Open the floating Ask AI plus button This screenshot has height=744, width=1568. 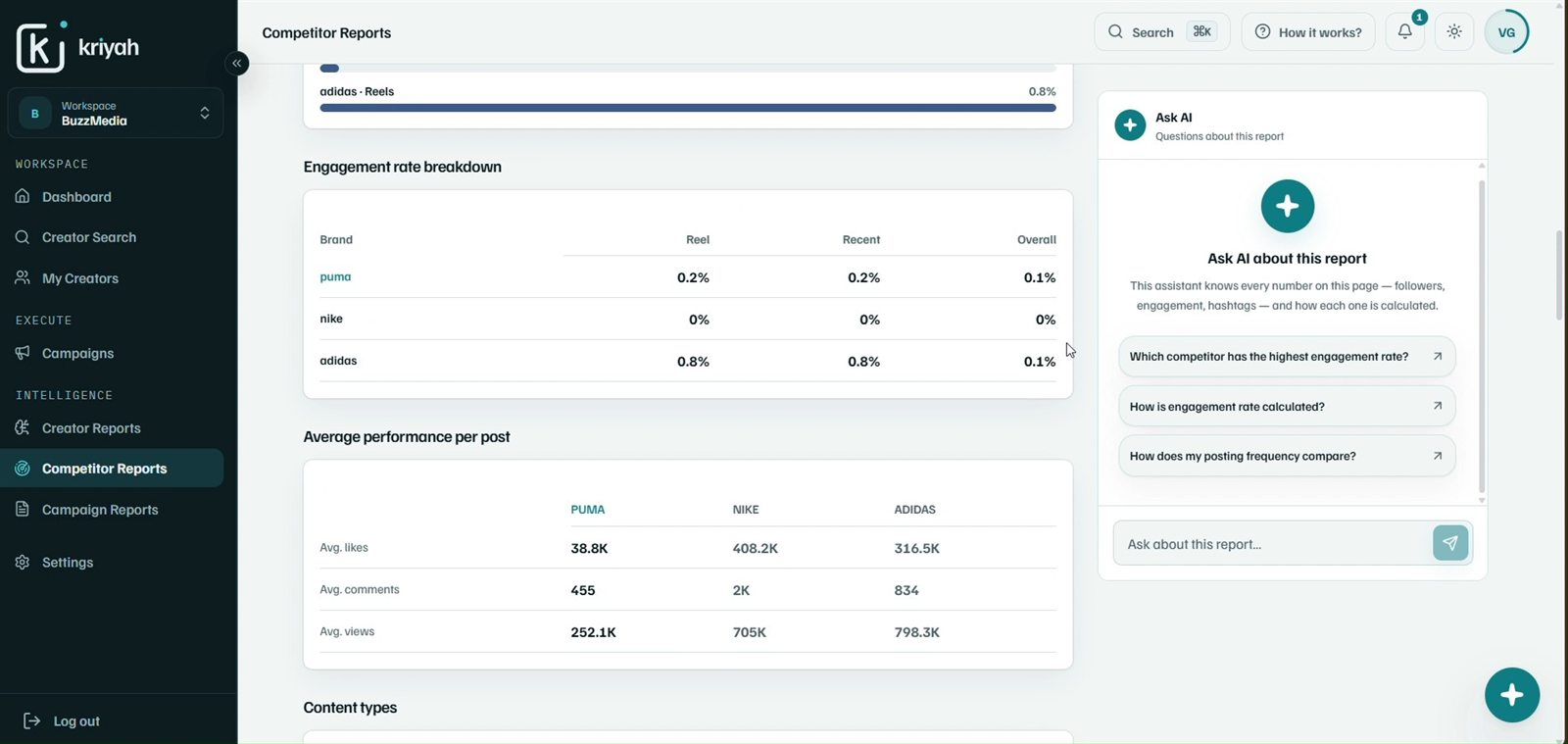click(x=1511, y=695)
